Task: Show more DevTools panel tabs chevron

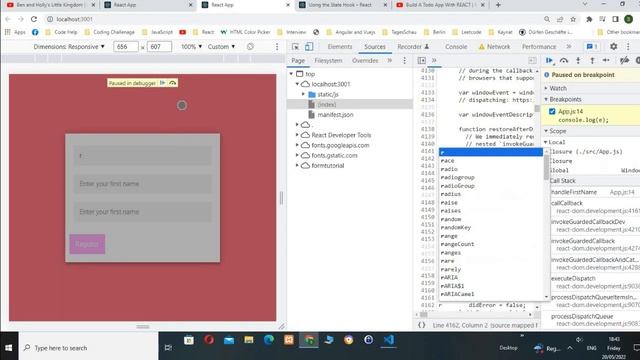Action: click(x=569, y=47)
